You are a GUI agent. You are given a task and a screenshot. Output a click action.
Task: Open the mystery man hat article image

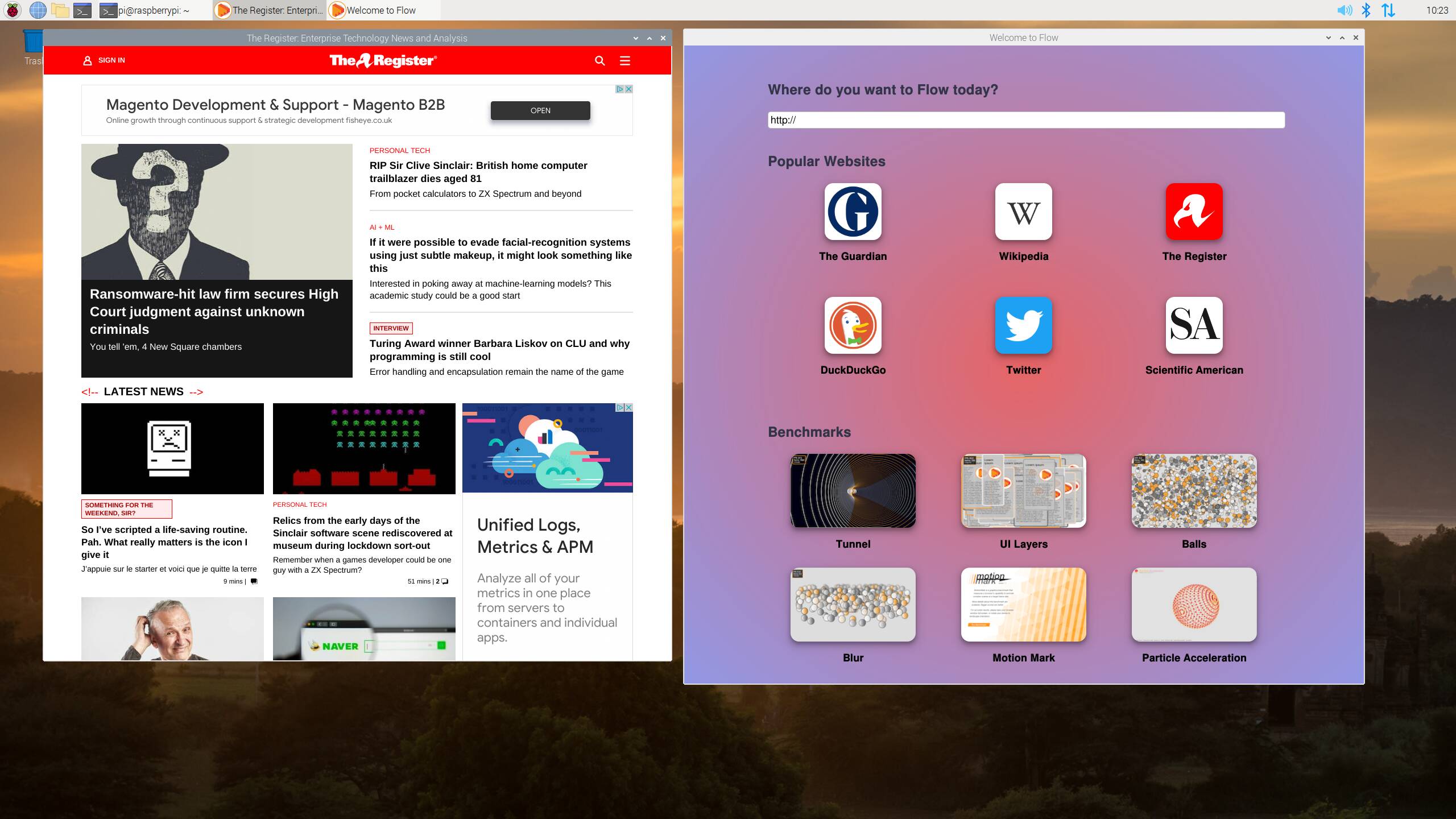click(217, 212)
